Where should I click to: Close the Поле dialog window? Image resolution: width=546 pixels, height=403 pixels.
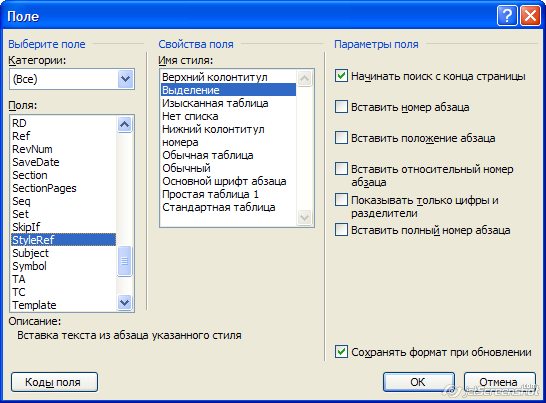coord(530,16)
